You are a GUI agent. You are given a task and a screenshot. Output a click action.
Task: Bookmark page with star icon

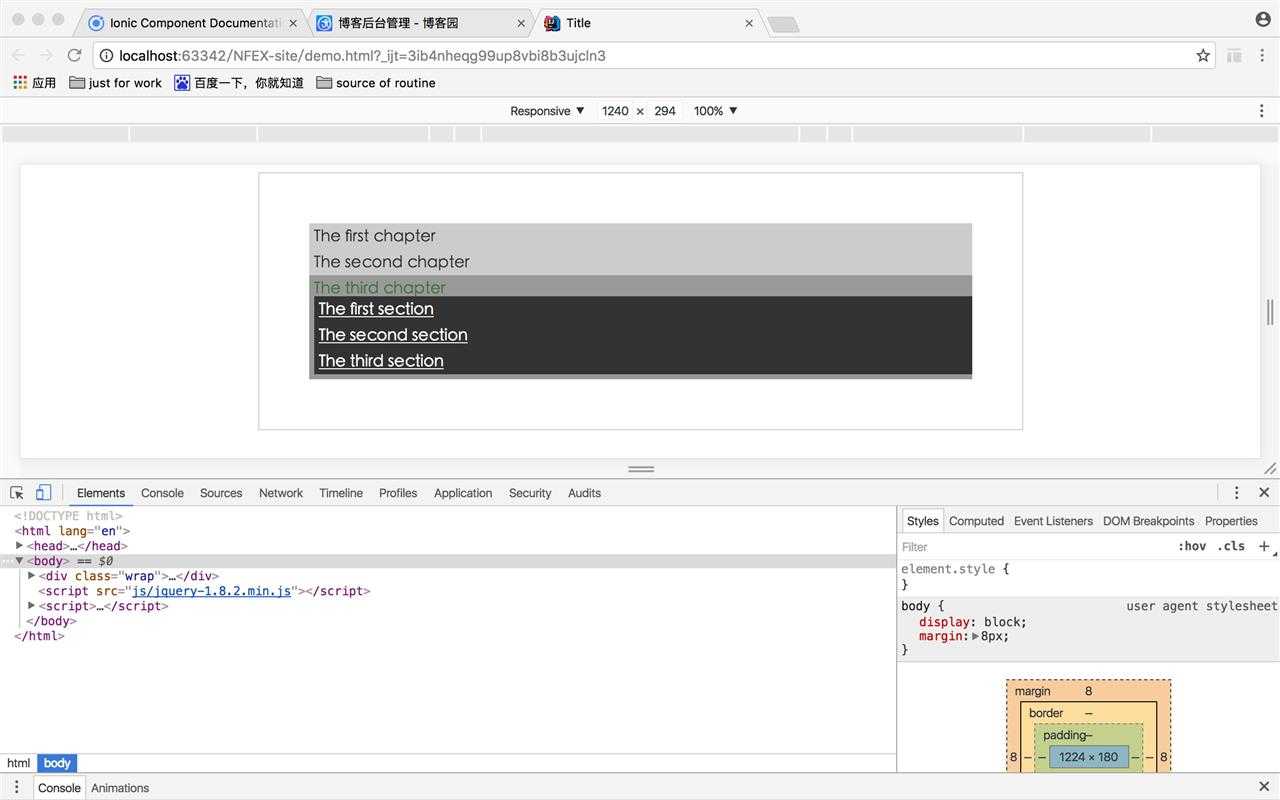(x=1203, y=55)
